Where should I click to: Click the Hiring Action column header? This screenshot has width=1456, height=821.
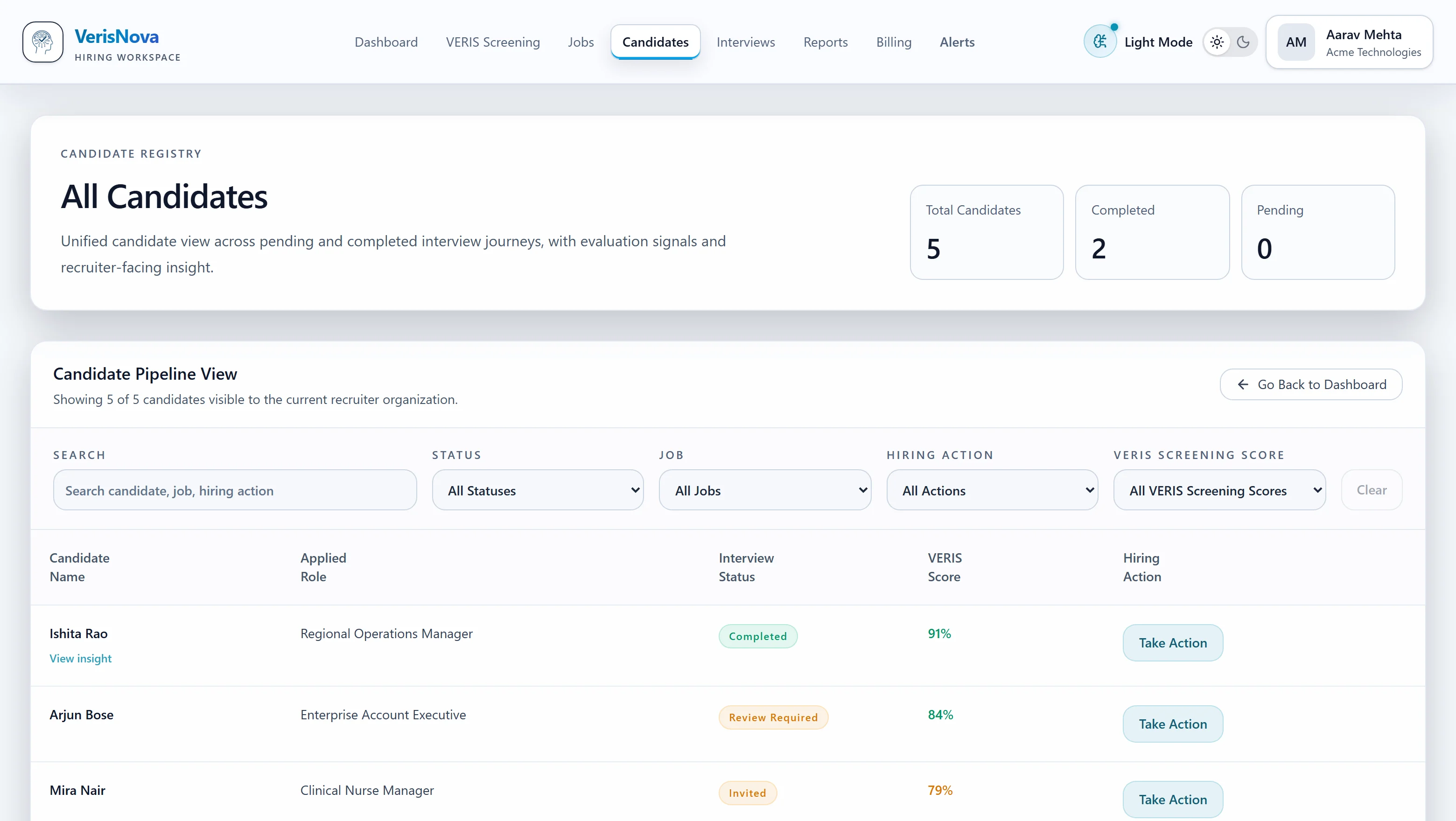1142,567
